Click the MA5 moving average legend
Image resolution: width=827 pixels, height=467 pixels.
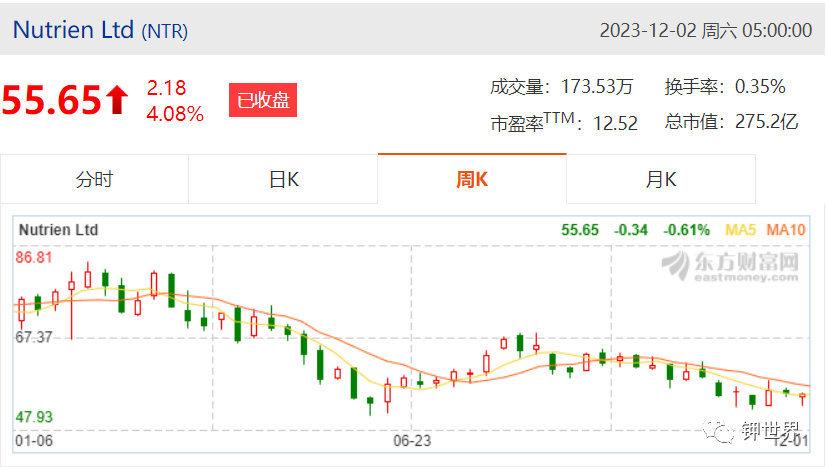coord(741,230)
